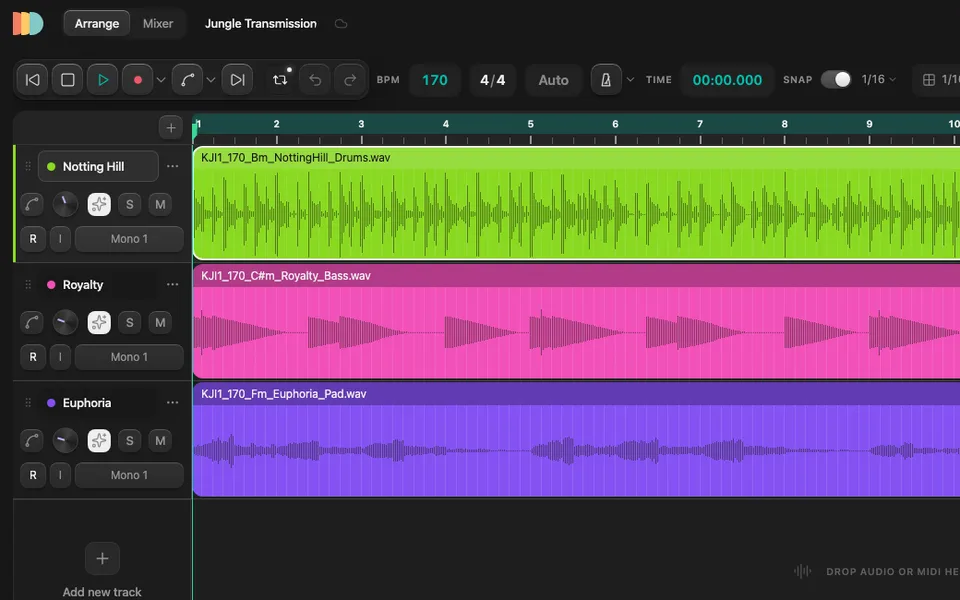Switch to the Mixer tab
The image size is (960, 600).
[x=158, y=23]
